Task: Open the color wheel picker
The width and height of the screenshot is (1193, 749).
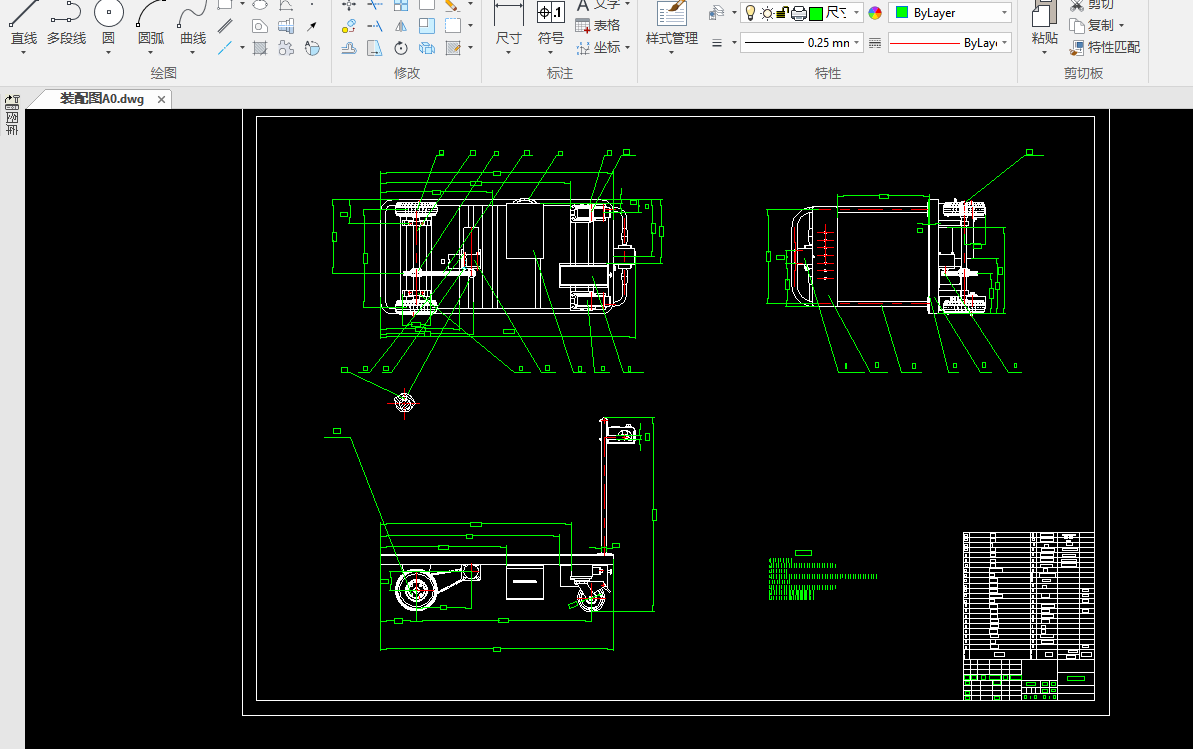Action: tap(875, 13)
